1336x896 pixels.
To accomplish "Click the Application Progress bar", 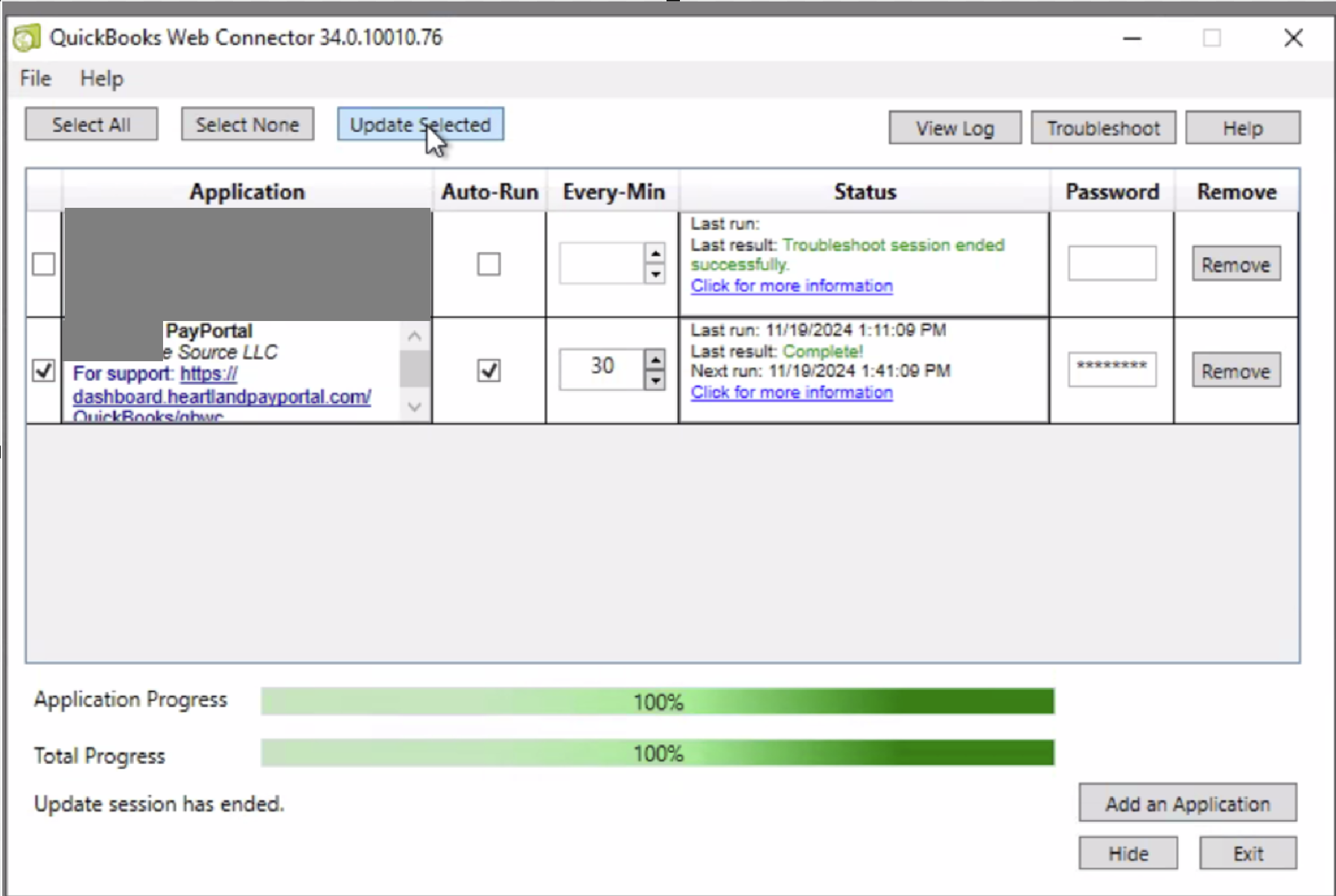I will click(658, 702).
